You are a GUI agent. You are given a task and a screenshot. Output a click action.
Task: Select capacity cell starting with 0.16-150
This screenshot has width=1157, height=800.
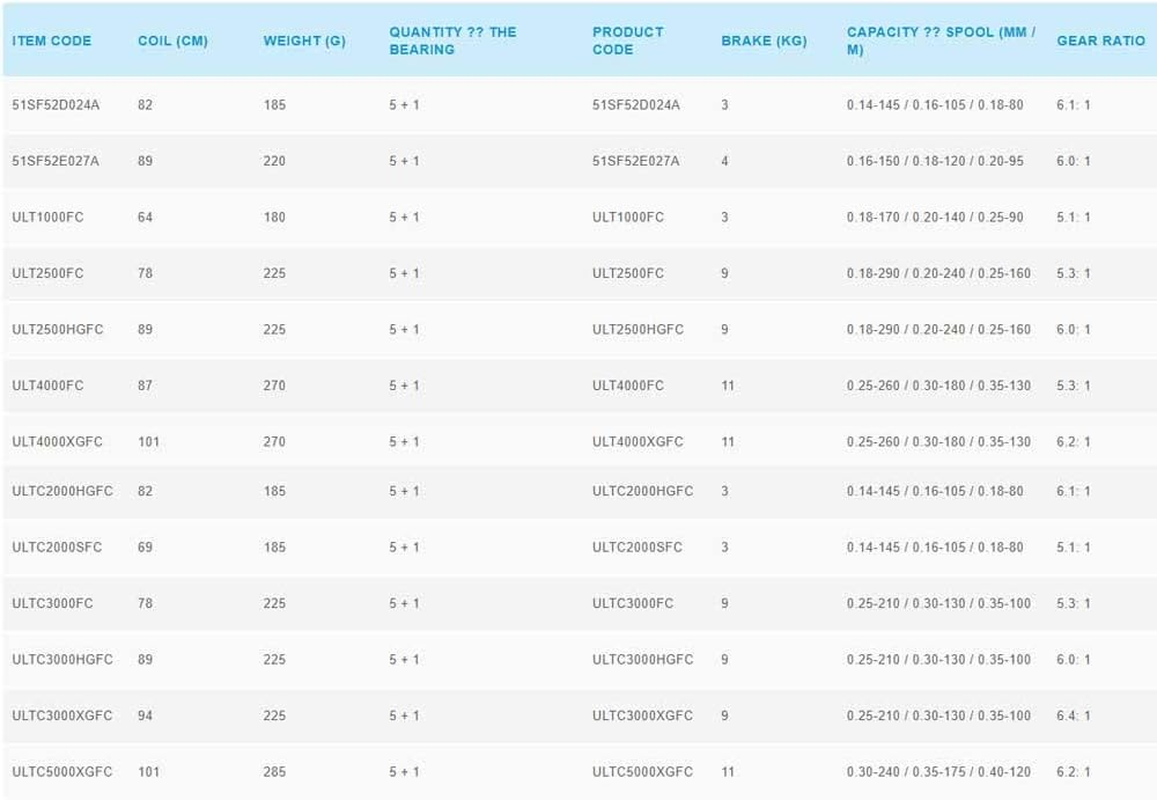point(934,161)
